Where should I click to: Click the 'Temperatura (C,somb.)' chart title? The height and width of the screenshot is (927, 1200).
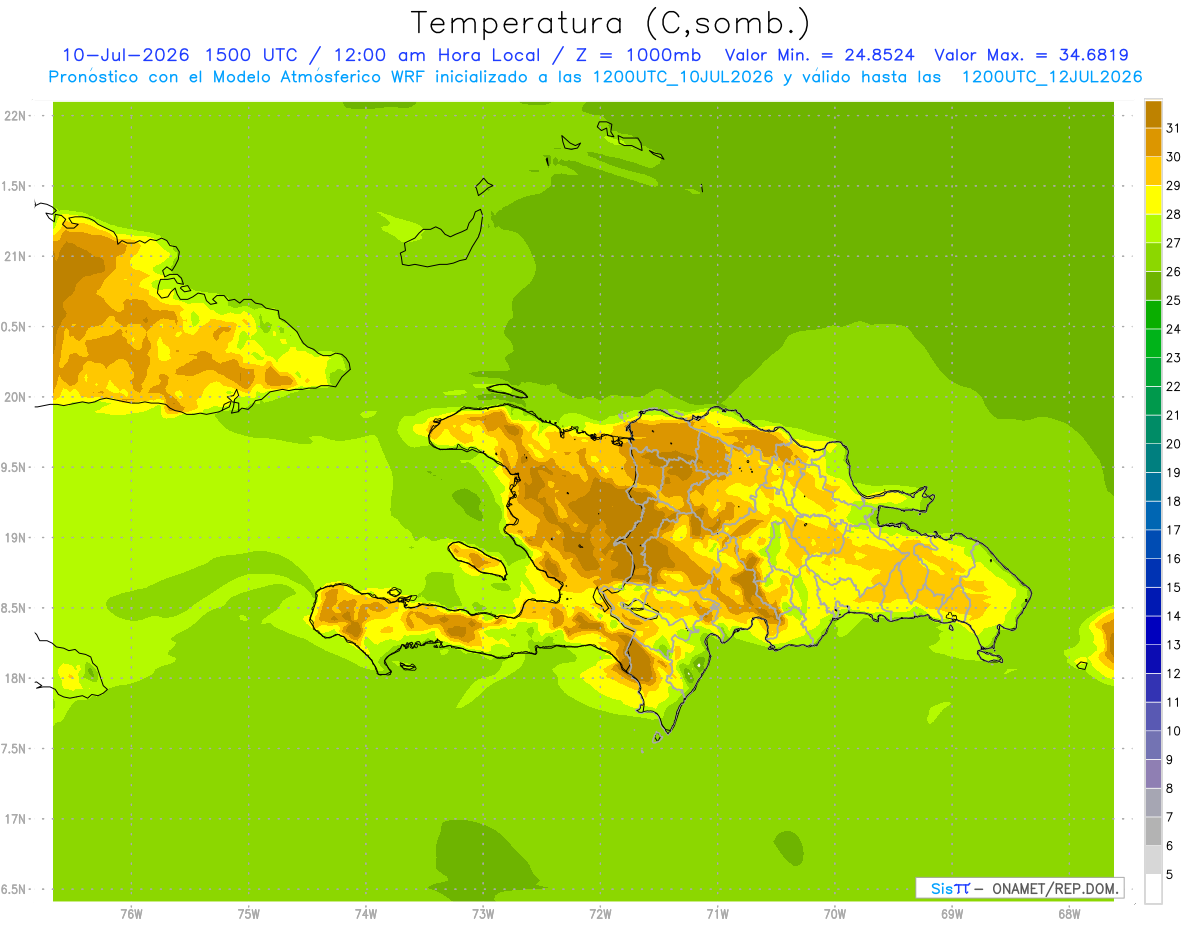click(x=611, y=23)
